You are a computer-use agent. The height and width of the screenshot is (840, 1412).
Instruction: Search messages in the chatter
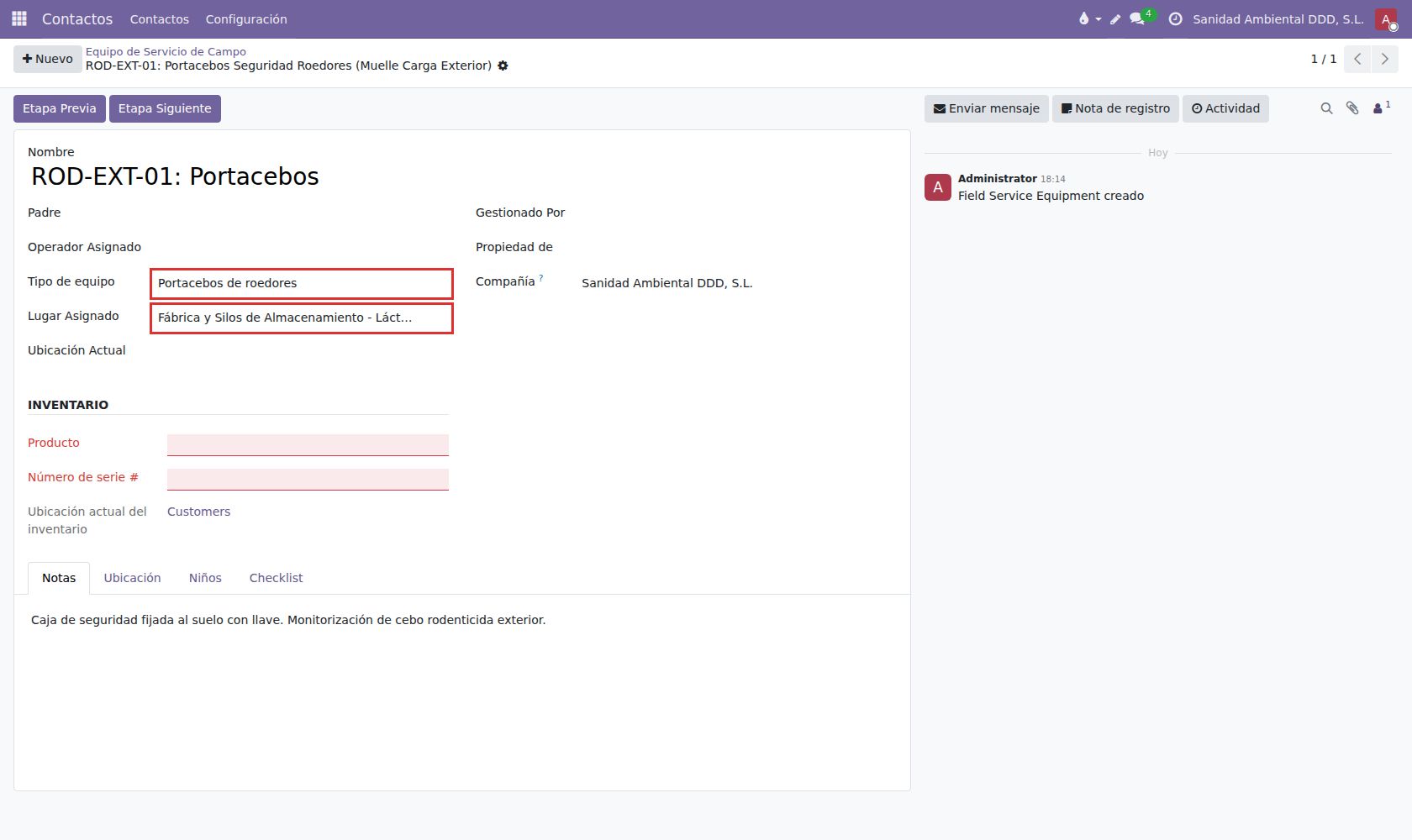tap(1326, 108)
